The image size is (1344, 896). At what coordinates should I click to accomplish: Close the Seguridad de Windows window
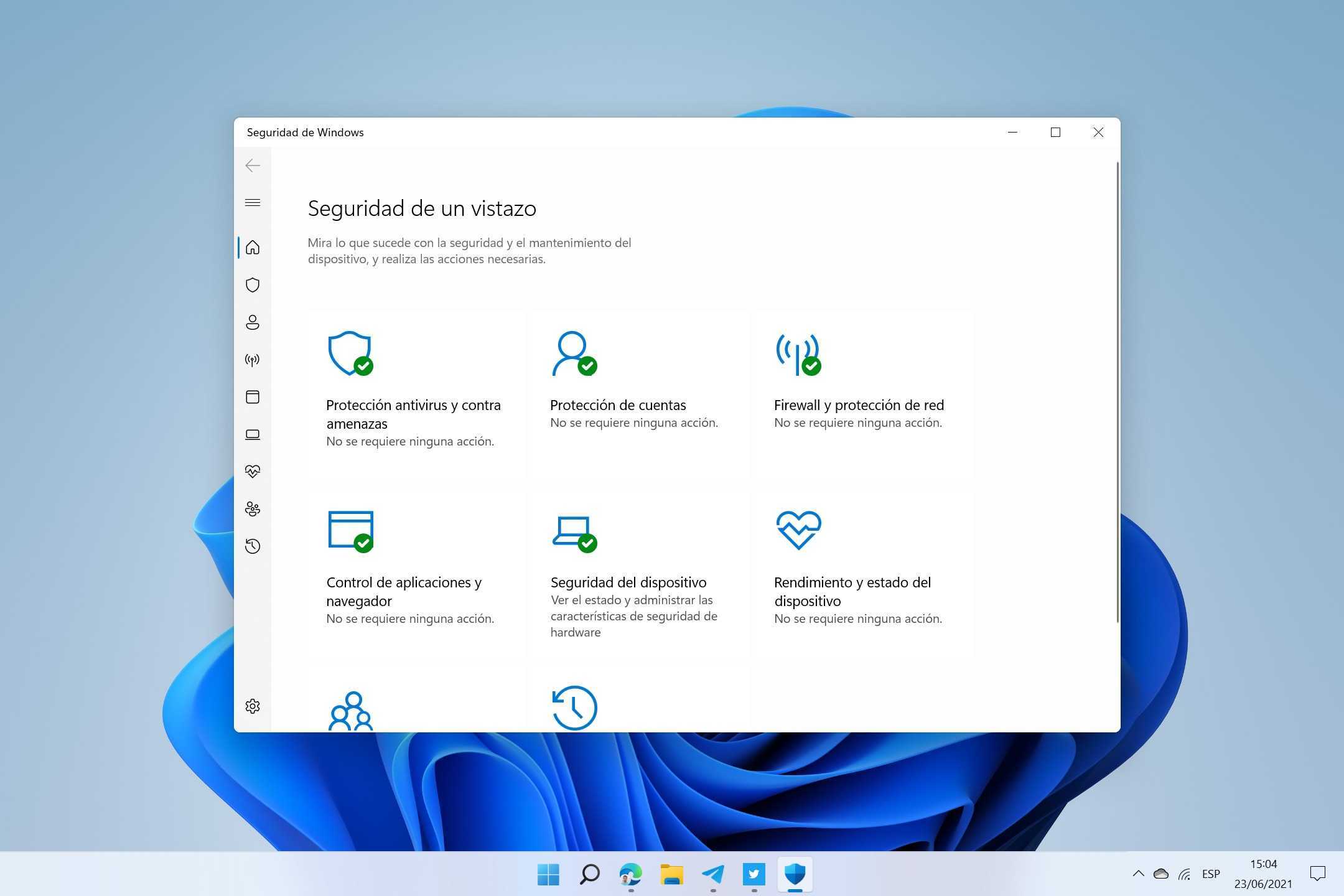coord(1098,132)
